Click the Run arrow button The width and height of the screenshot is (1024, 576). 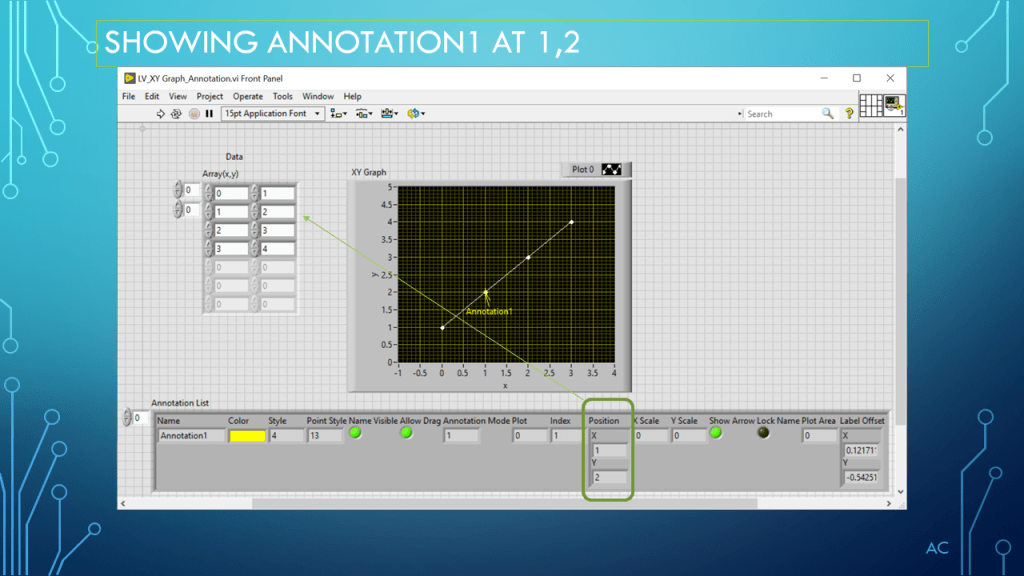click(x=161, y=114)
